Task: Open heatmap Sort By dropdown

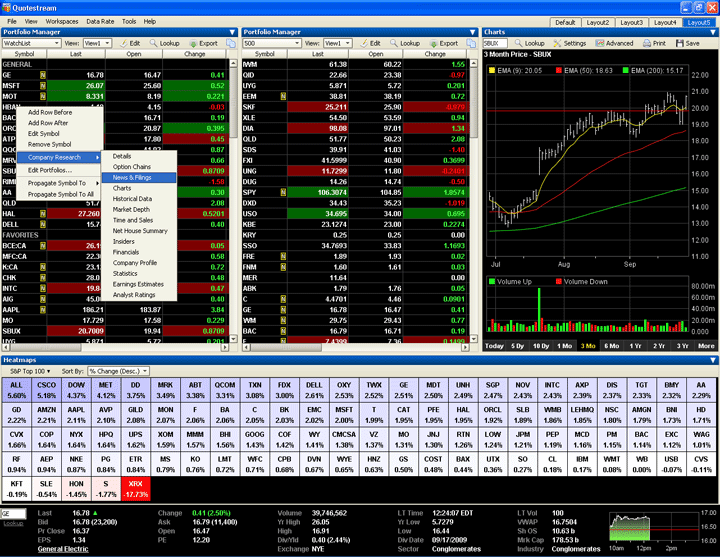Action: coord(123,370)
